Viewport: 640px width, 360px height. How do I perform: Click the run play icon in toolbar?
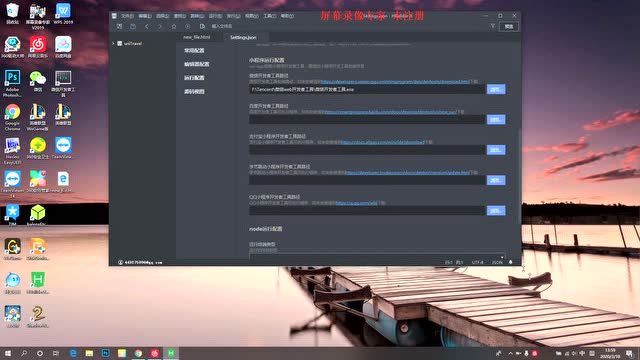coord(187,26)
